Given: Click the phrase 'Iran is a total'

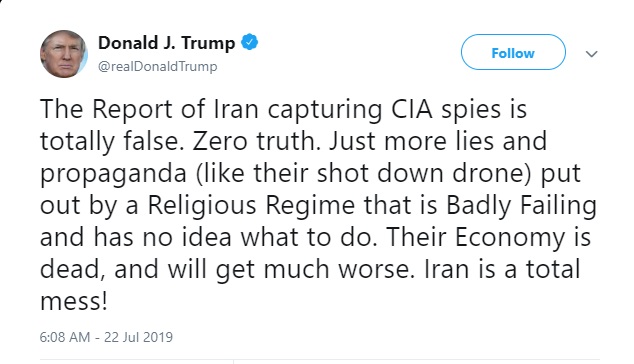Looking at the screenshot, I should click(x=502, y=270).
